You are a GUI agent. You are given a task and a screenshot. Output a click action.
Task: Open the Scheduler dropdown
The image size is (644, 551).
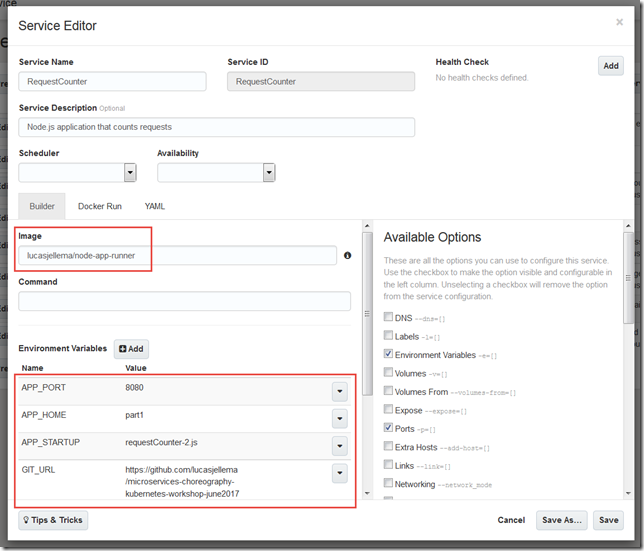(x=130, y=173)
